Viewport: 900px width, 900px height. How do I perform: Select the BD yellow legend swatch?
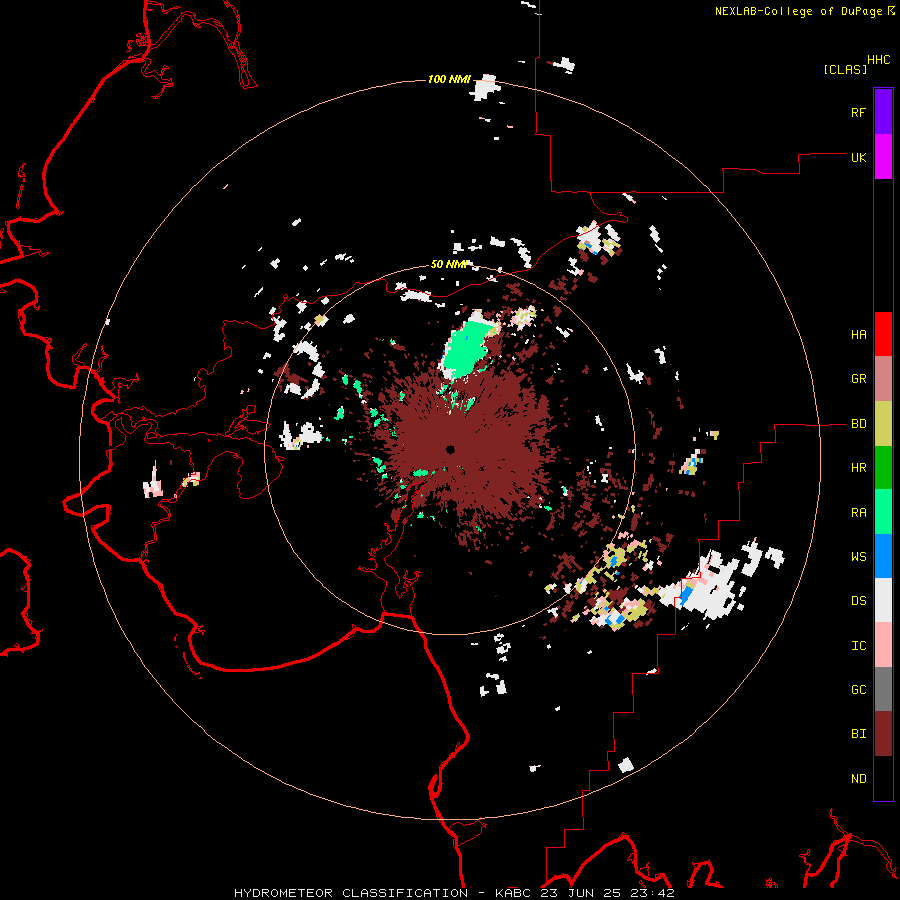pyautogui.click(x=883, y=424)
